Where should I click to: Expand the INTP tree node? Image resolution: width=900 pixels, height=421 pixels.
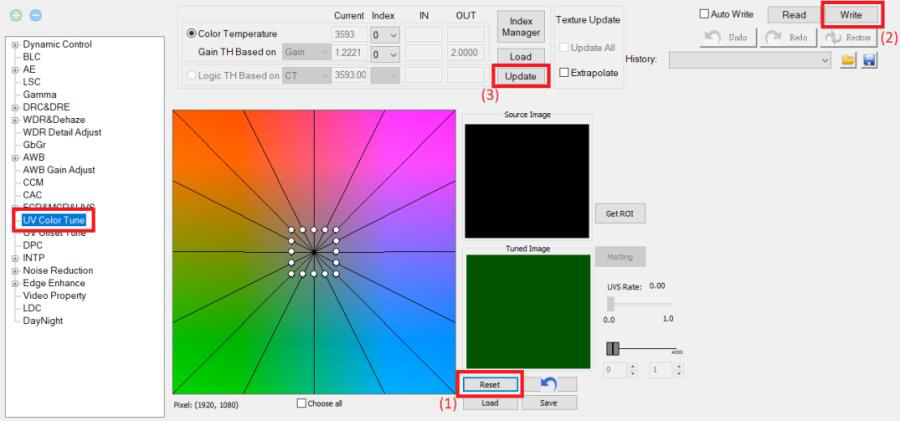click(15, 258)
